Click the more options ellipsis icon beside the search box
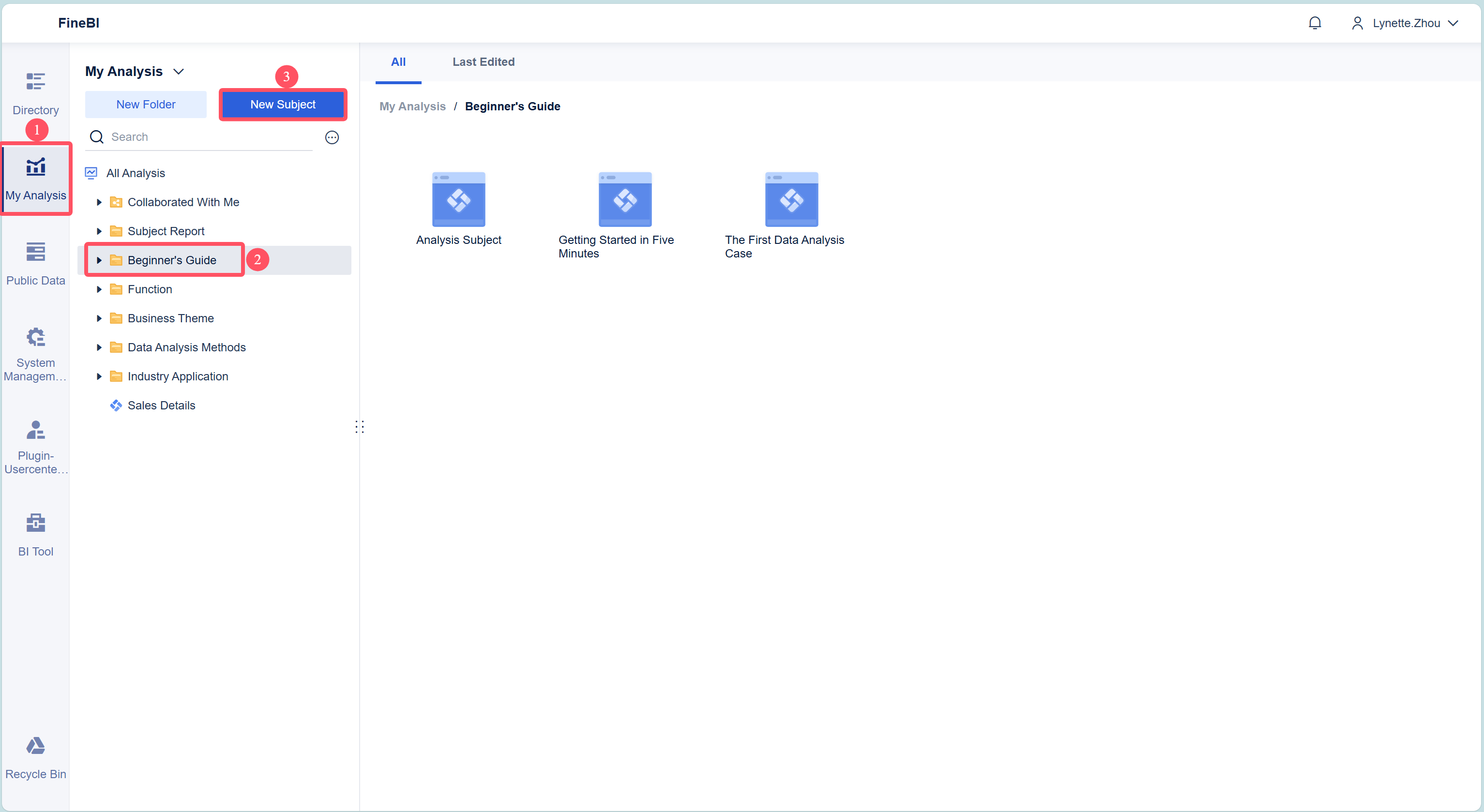 pos(332,137)
